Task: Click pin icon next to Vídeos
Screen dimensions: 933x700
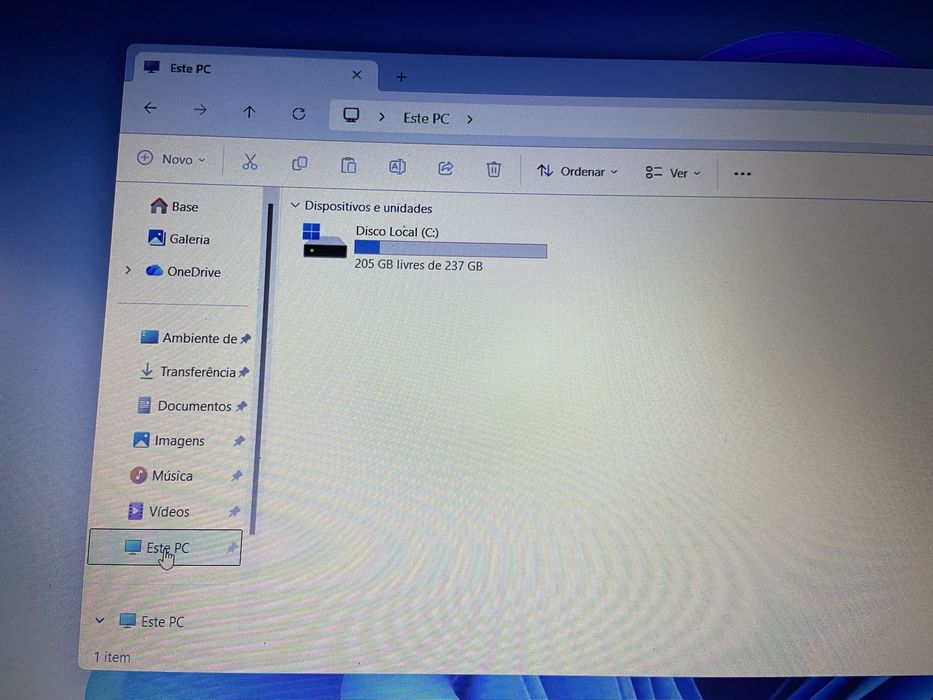Action: [234, 511]
